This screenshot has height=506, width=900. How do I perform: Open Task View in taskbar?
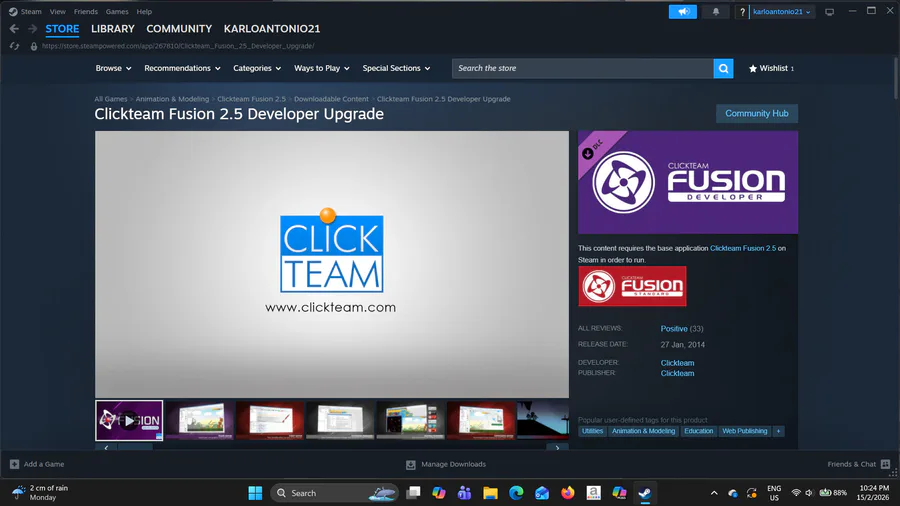click(x=413, y=493)
